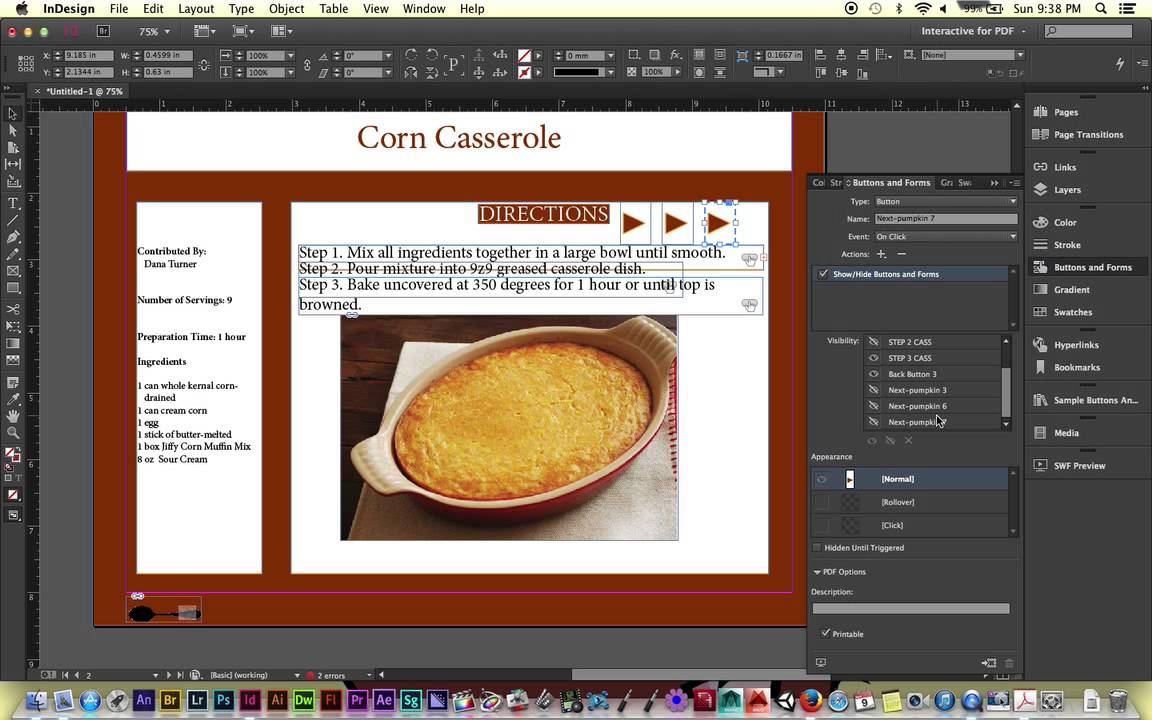Toggle visibility of Back Button 3
This screenshot has height=720, width=1152.
873,374
